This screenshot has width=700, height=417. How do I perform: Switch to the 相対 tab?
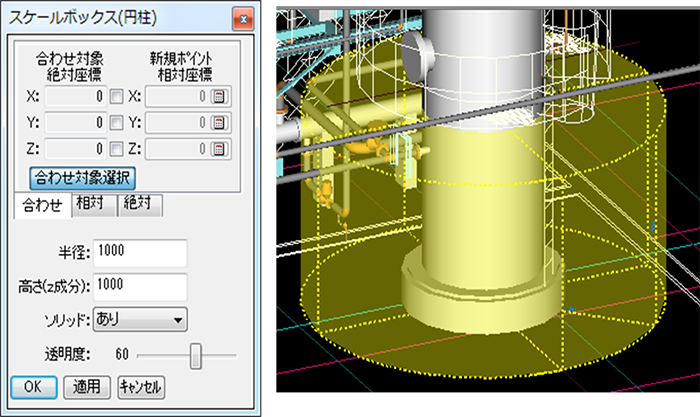[92, 203]
